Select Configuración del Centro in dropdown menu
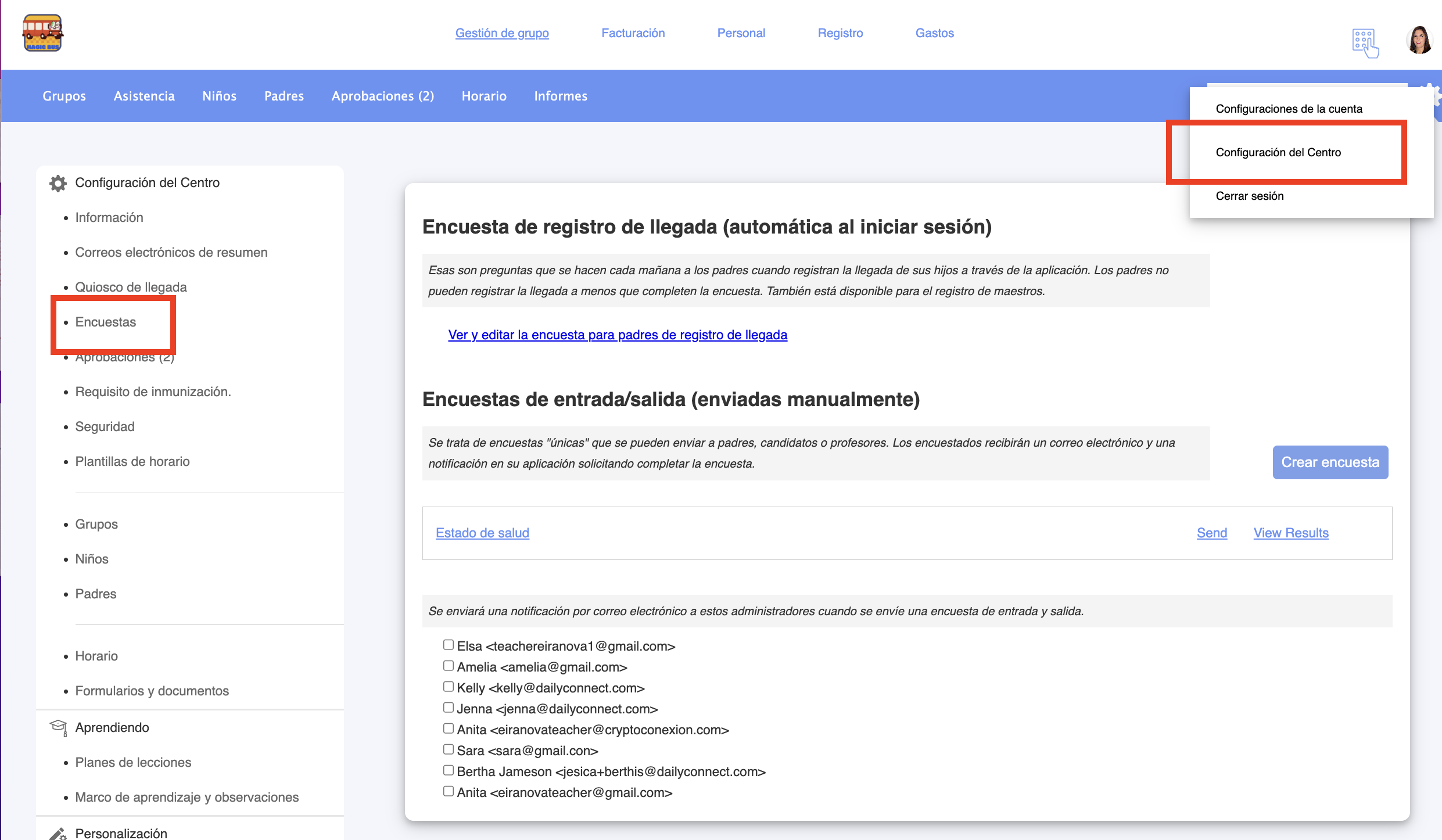Screen dimensions: 1442x840 click(1278, 152)
